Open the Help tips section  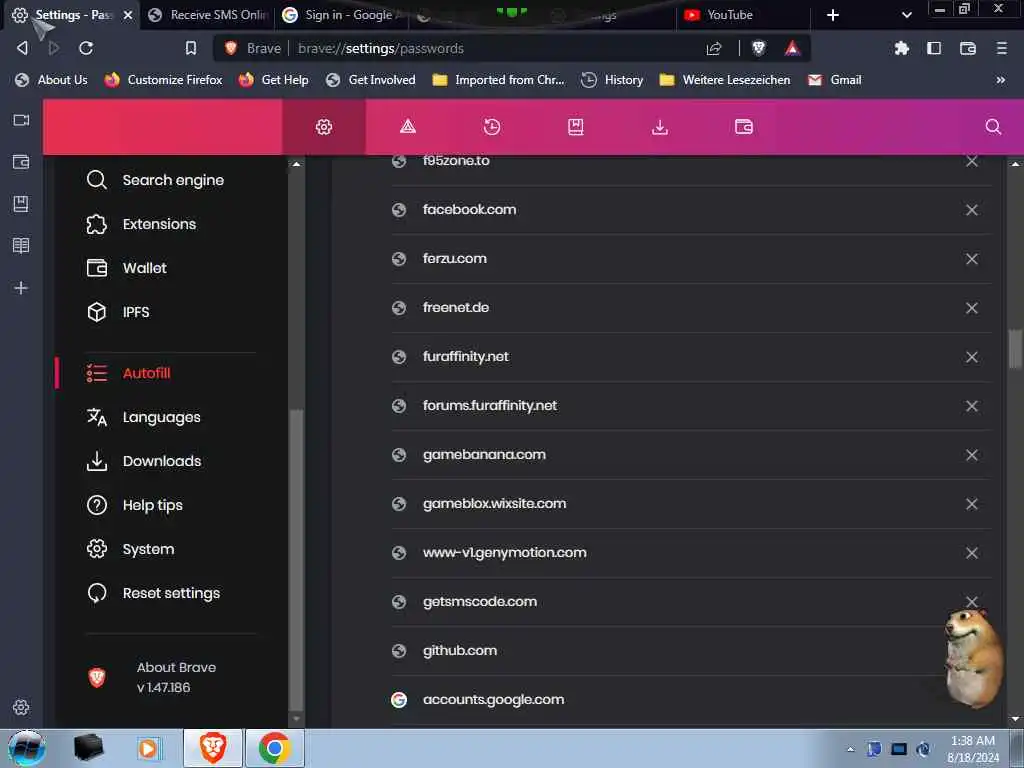coord(135,505)
